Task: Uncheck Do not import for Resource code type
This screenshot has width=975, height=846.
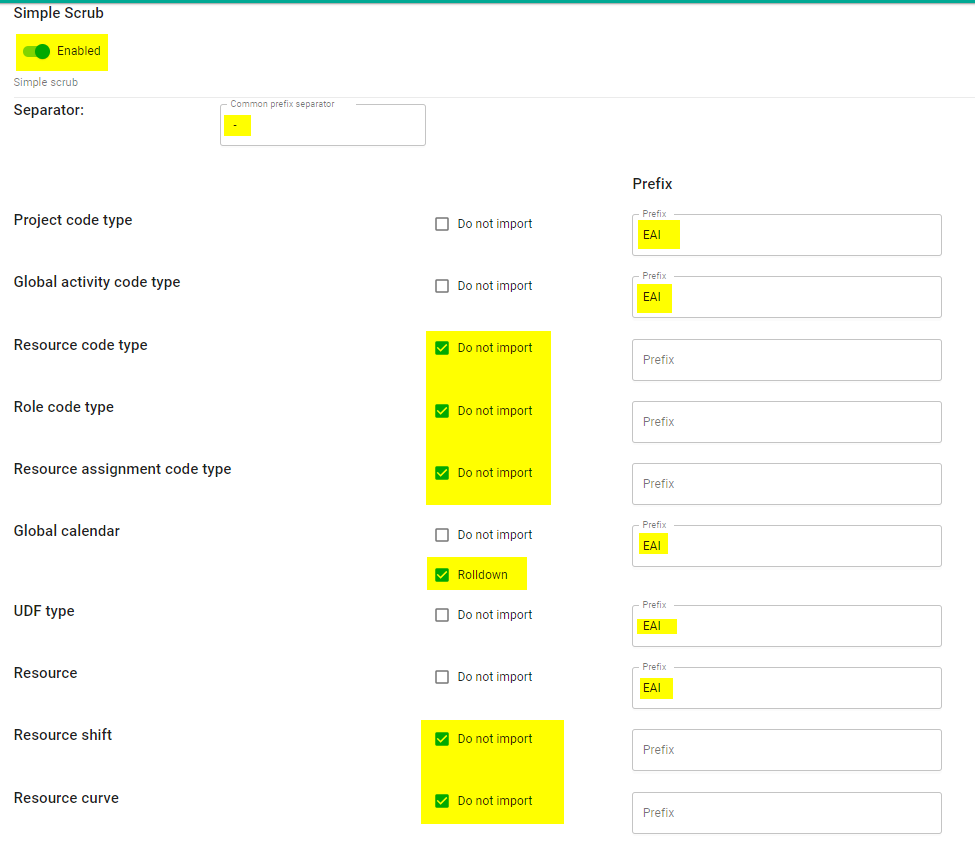Action: (442, 348)
